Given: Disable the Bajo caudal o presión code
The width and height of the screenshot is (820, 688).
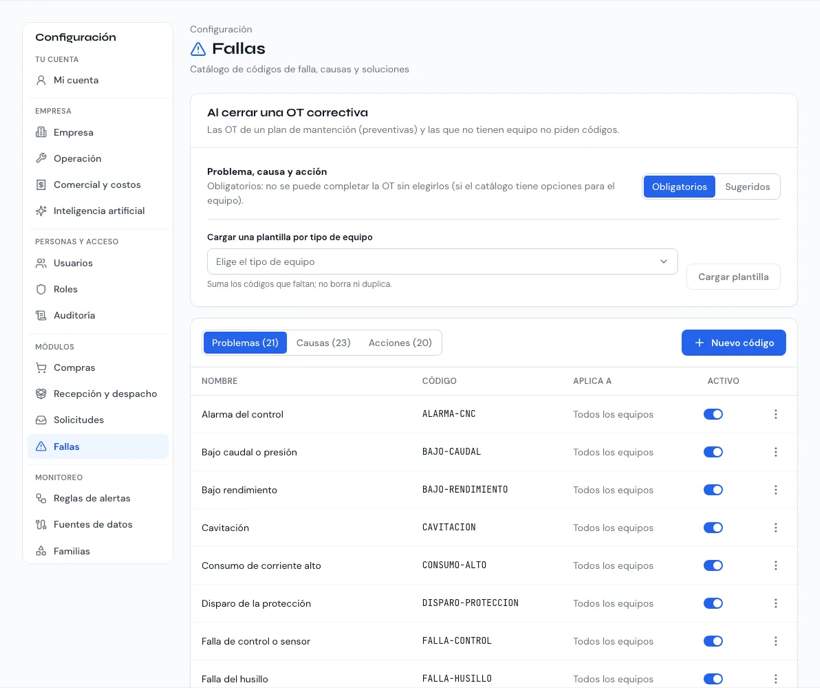Looking at the screenshot, I should pyautogui.click(x=713, y=452).
